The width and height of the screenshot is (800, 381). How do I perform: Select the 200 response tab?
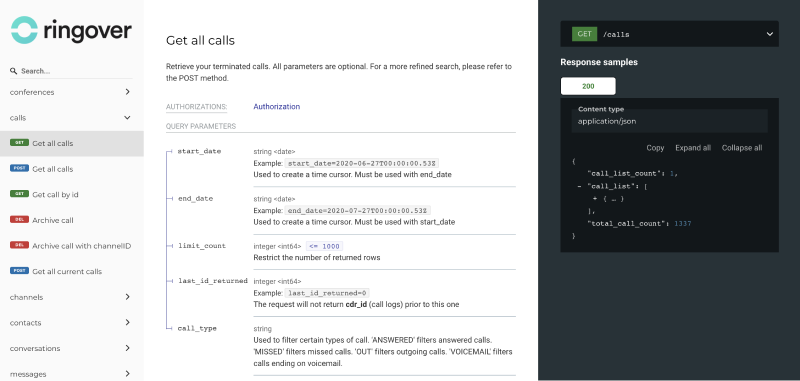[x=588, y=86]
